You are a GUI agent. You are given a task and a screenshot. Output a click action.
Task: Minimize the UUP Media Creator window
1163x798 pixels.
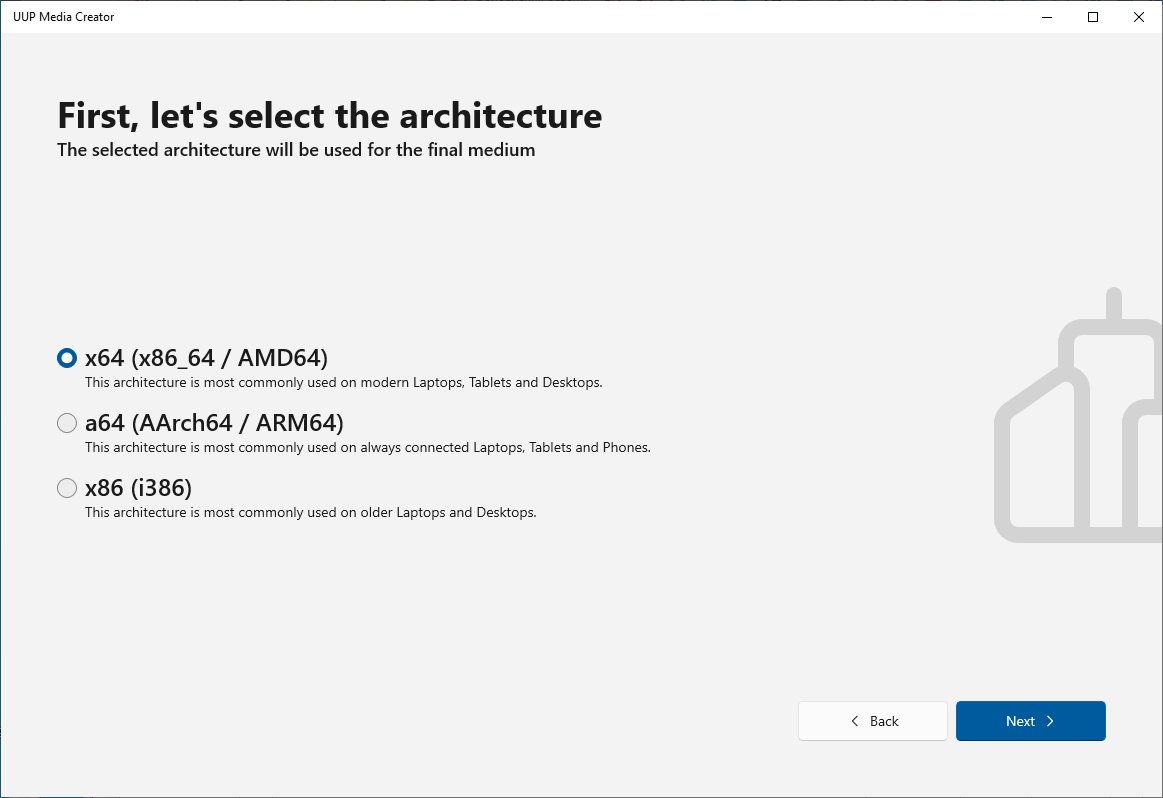pyautogui.click(x=1047, y=17)
